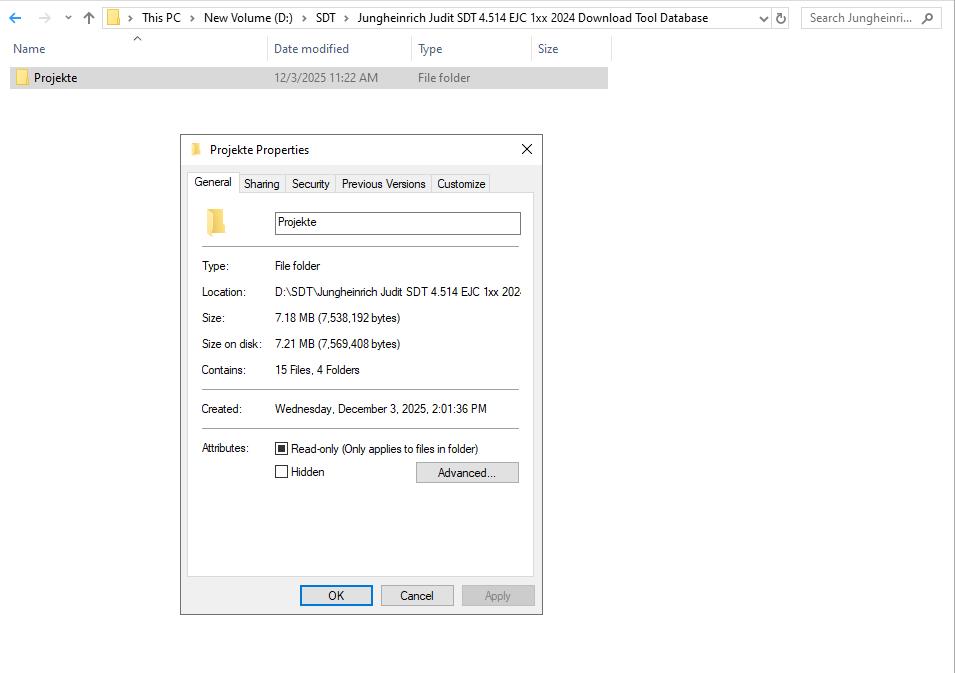The image size is (955, 673).
Task: Click the 12/3/2025 11:22 AM date cell
Action: 326,78
